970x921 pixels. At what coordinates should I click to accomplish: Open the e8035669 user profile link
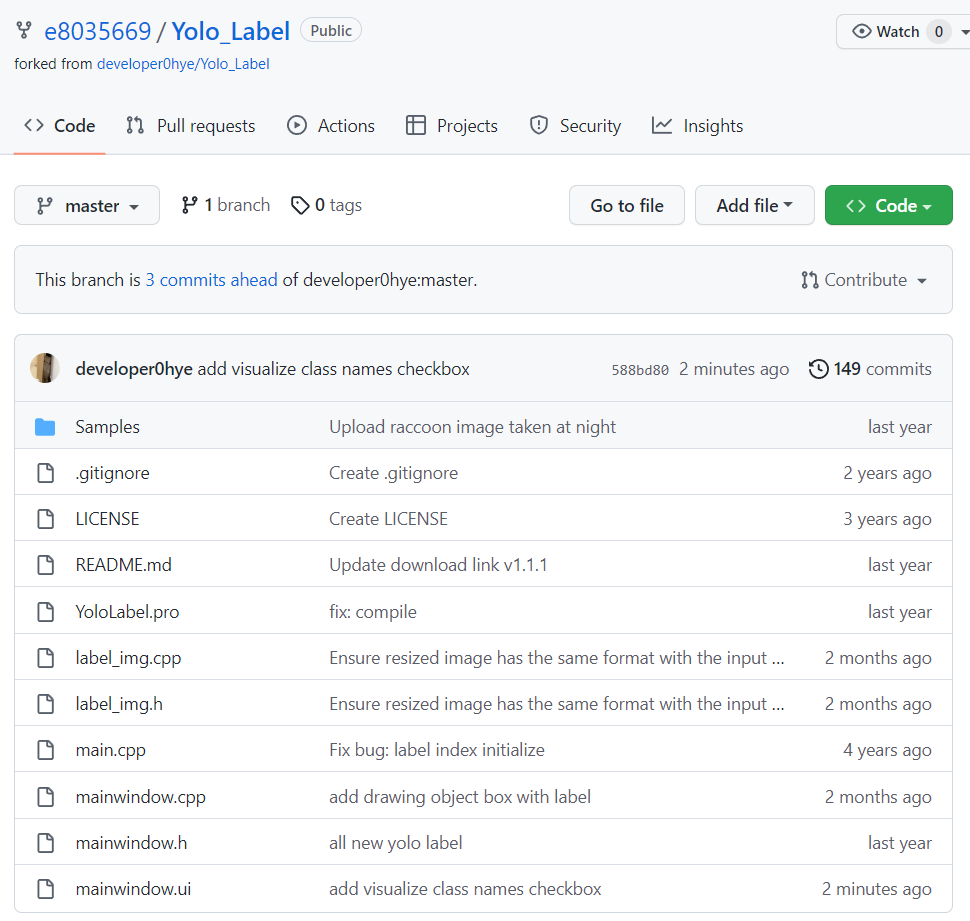coord(98,31)
